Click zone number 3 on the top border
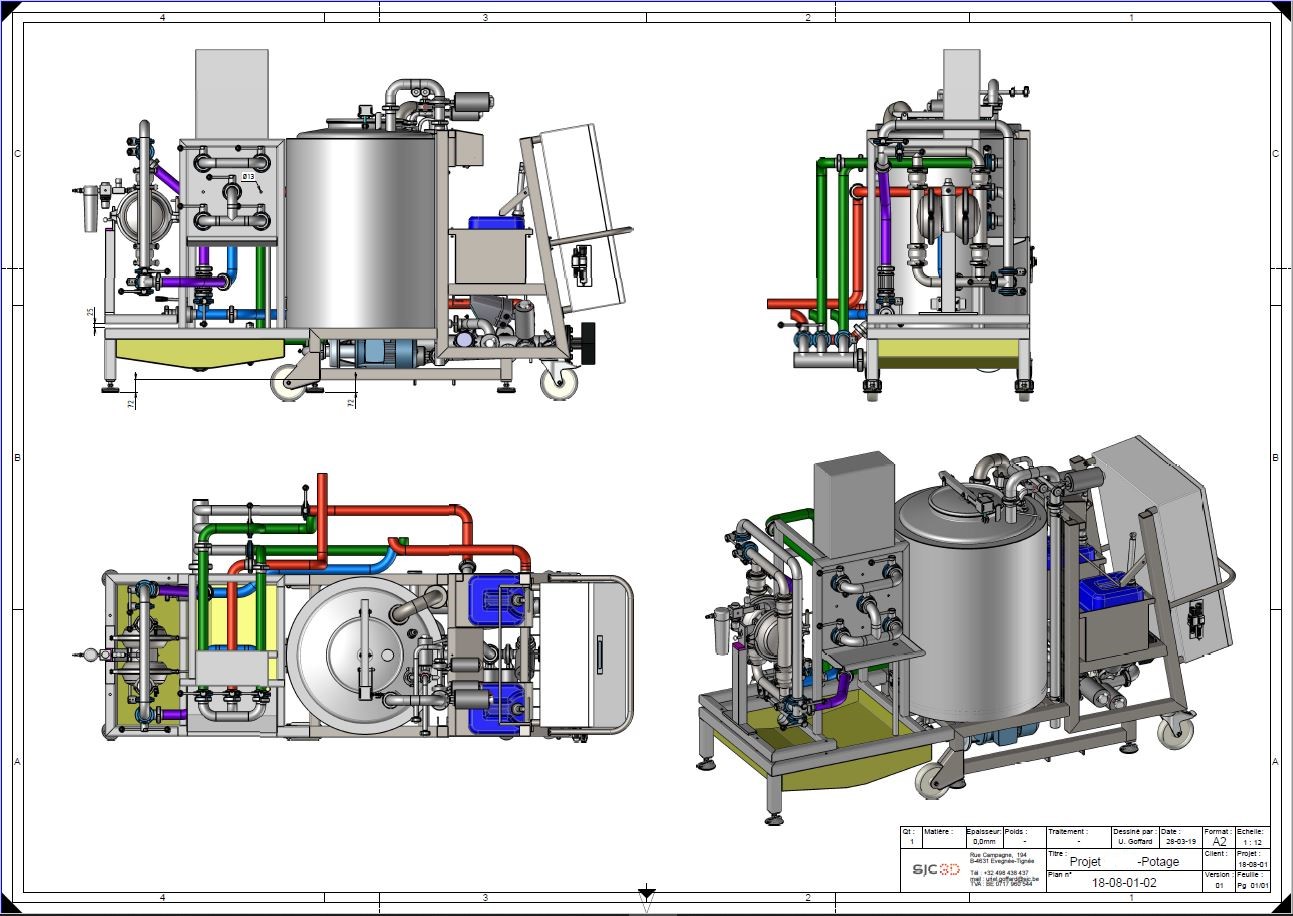This screenshot has height=916, width=1293. click(x=485, y=18)
